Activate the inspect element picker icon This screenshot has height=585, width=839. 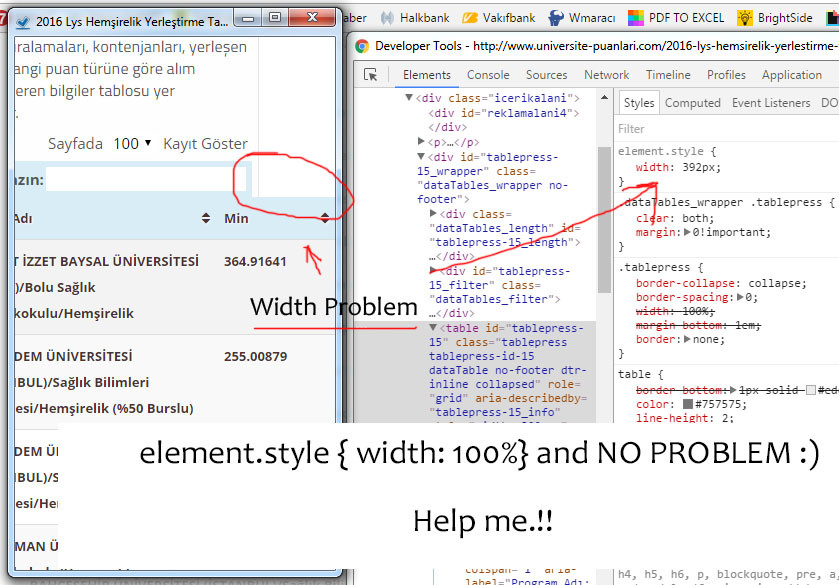click(x=370, y=74)
